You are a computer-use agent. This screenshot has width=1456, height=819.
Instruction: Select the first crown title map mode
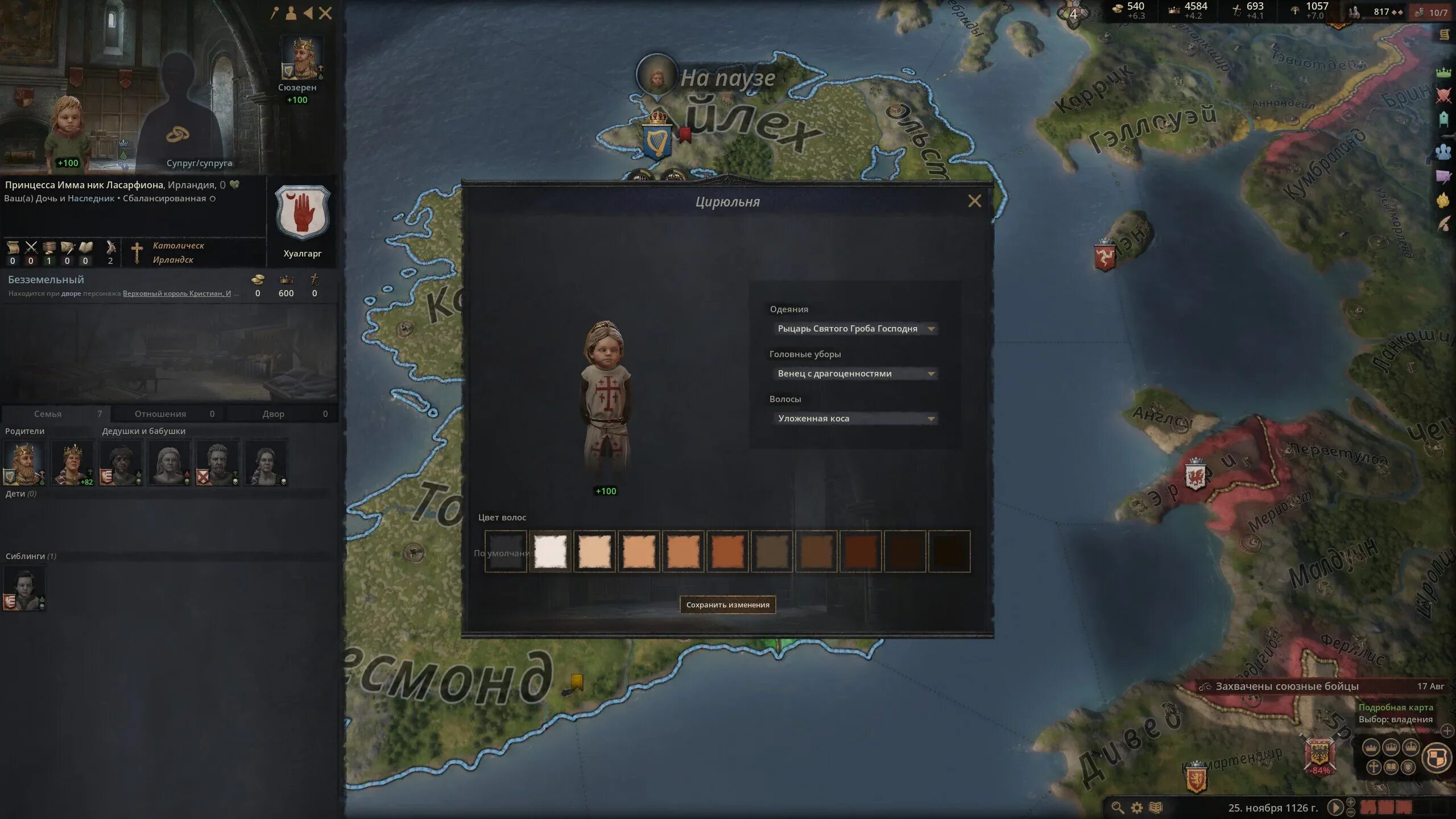coord(1371,747)
